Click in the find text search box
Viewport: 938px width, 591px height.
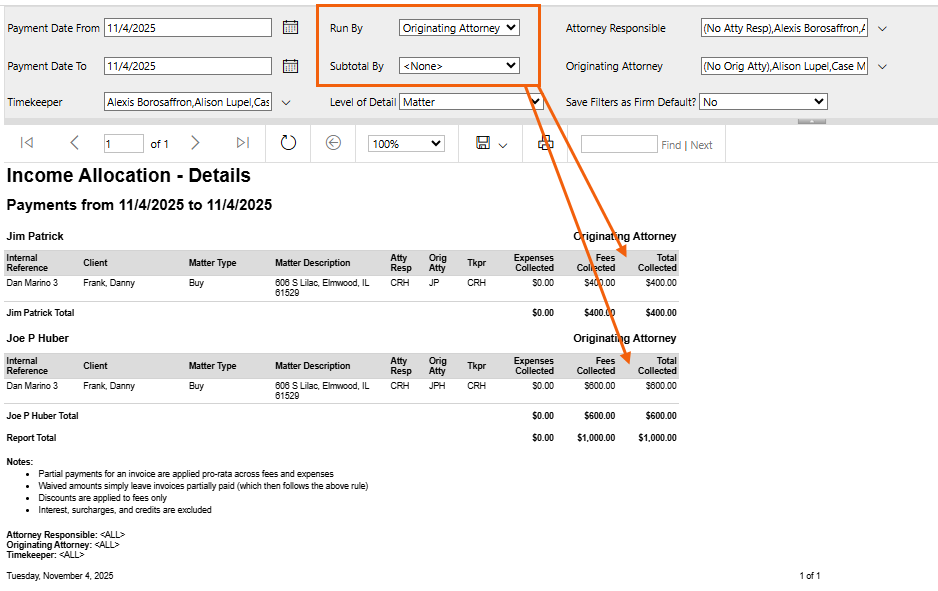[618, 144]
